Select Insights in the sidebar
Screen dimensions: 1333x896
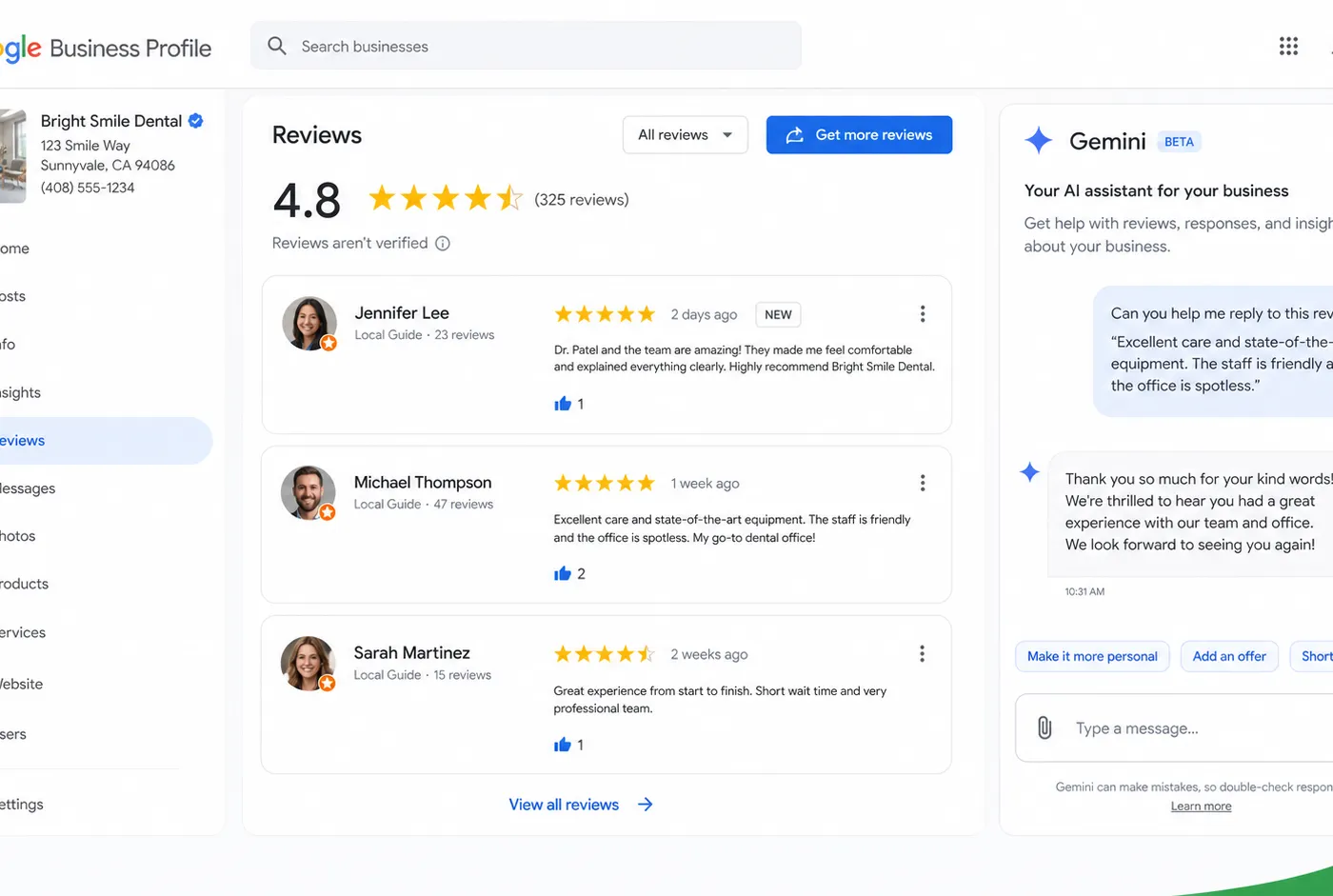[x=20, y=392]
